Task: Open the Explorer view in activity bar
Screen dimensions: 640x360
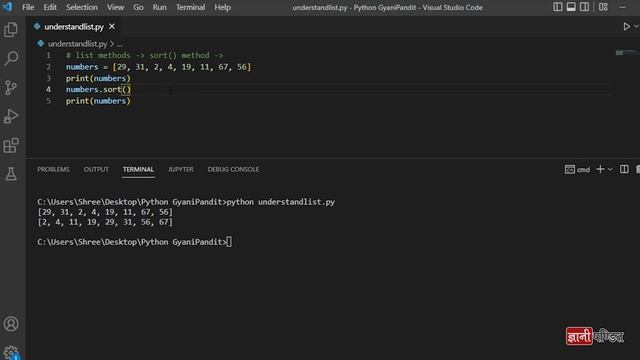Action: tap(11, 30)
